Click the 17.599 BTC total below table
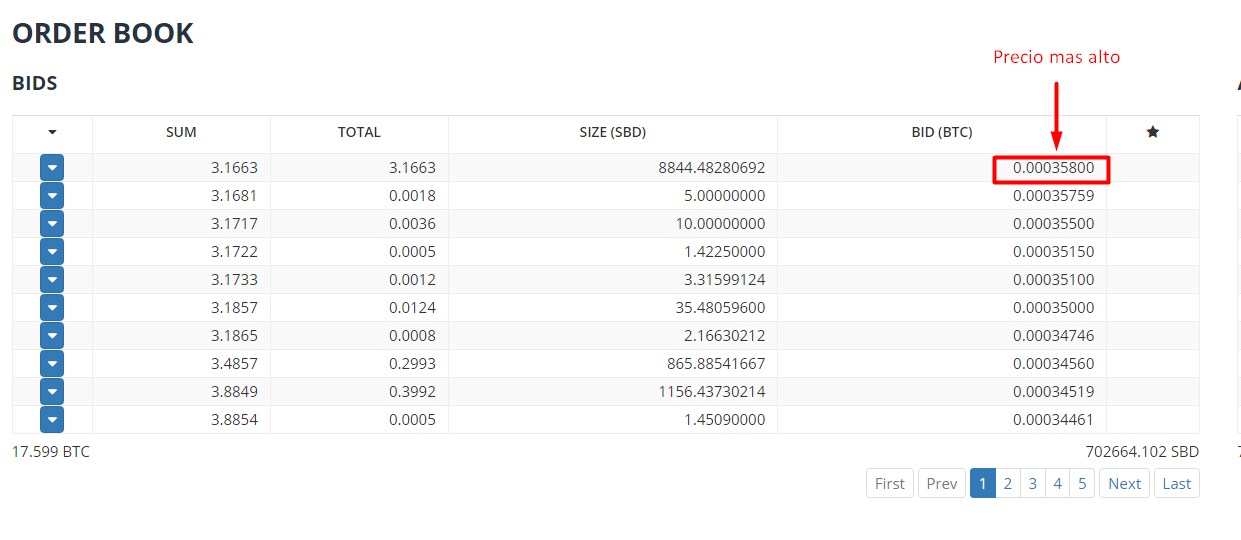 [51, 452]
